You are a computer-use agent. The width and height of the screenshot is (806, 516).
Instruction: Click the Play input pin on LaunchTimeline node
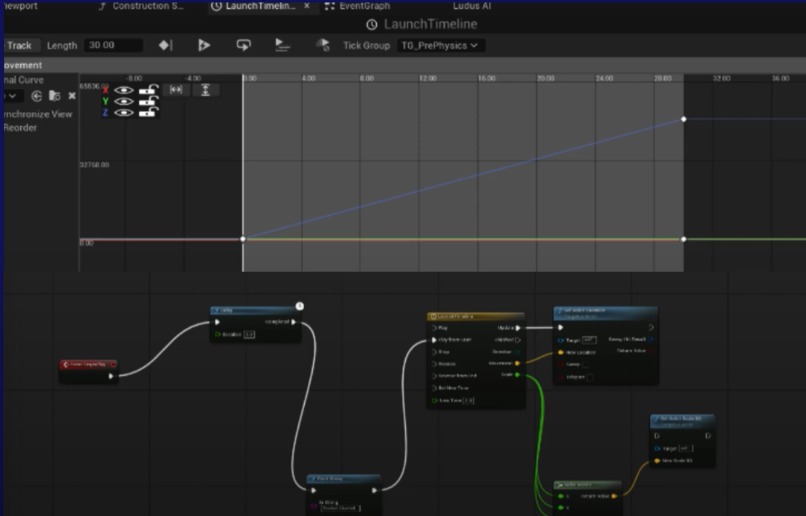pyautogui.click(x=434, y=328)
